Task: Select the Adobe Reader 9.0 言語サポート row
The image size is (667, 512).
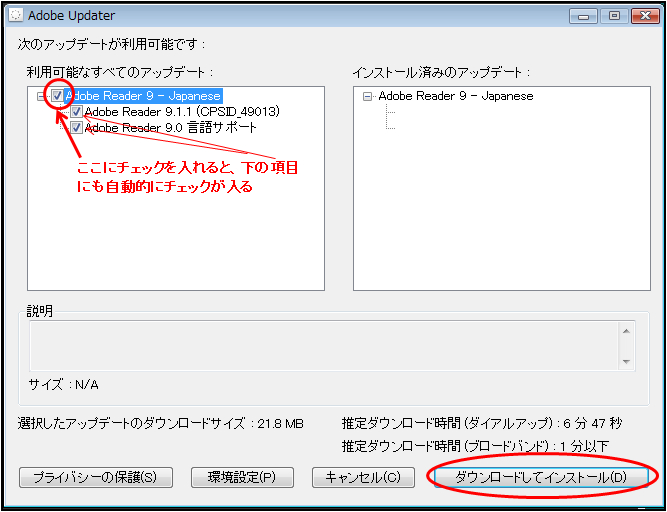Action: [171, 127]
